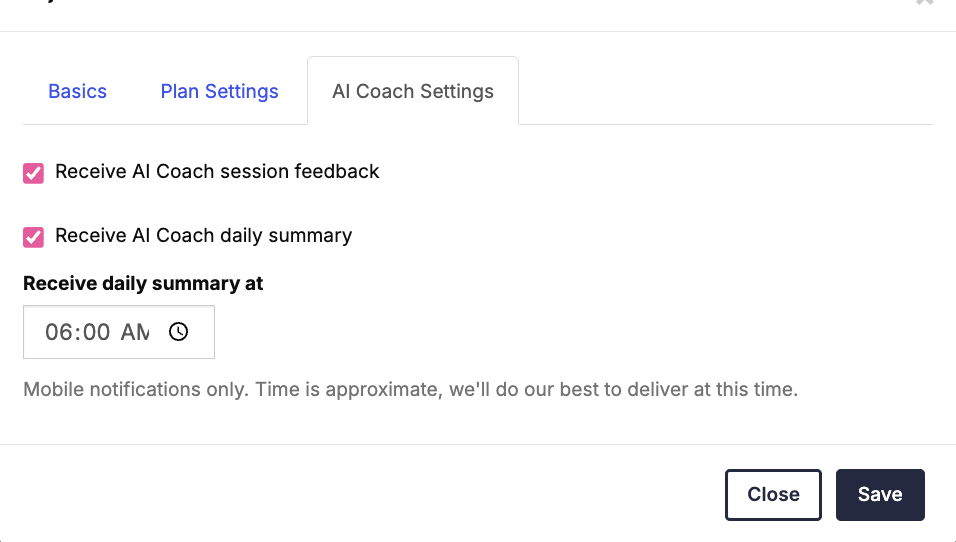Click the colon separator in the time field

[x=77, y=332]
